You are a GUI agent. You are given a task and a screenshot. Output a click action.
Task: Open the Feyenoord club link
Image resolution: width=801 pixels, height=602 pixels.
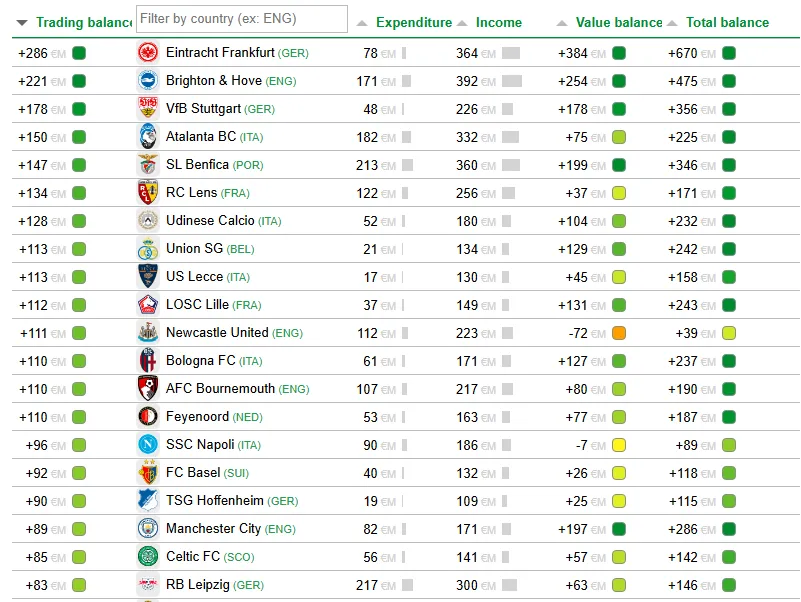(x=197, y=417)
